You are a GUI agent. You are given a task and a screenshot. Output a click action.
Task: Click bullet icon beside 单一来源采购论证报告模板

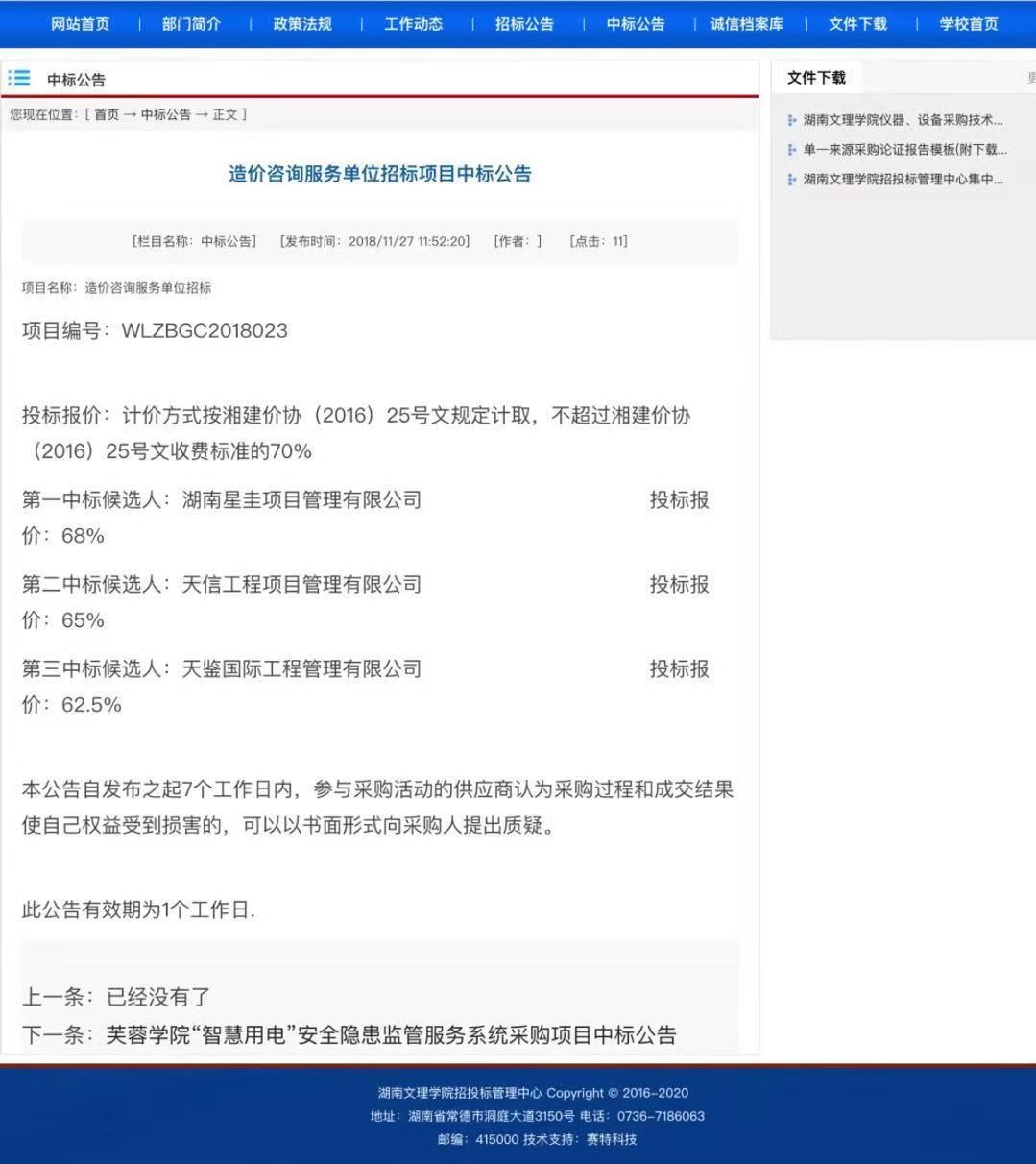coord(792,150)
